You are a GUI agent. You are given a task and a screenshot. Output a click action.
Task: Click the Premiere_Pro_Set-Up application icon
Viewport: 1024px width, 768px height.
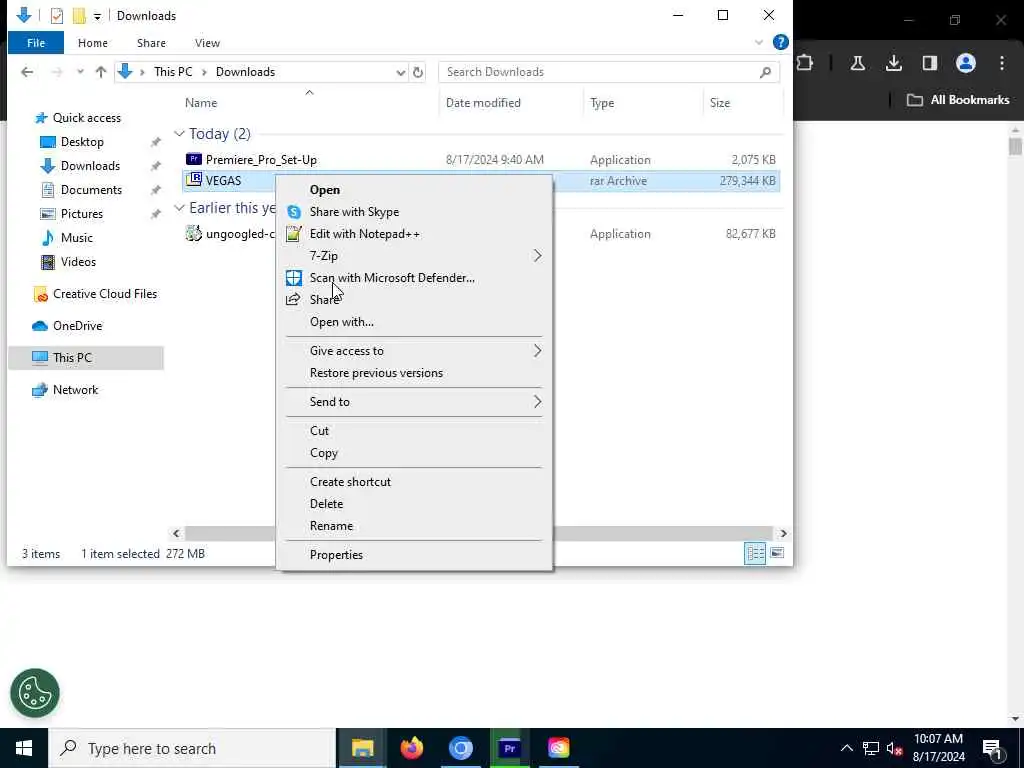pos(194,159)
